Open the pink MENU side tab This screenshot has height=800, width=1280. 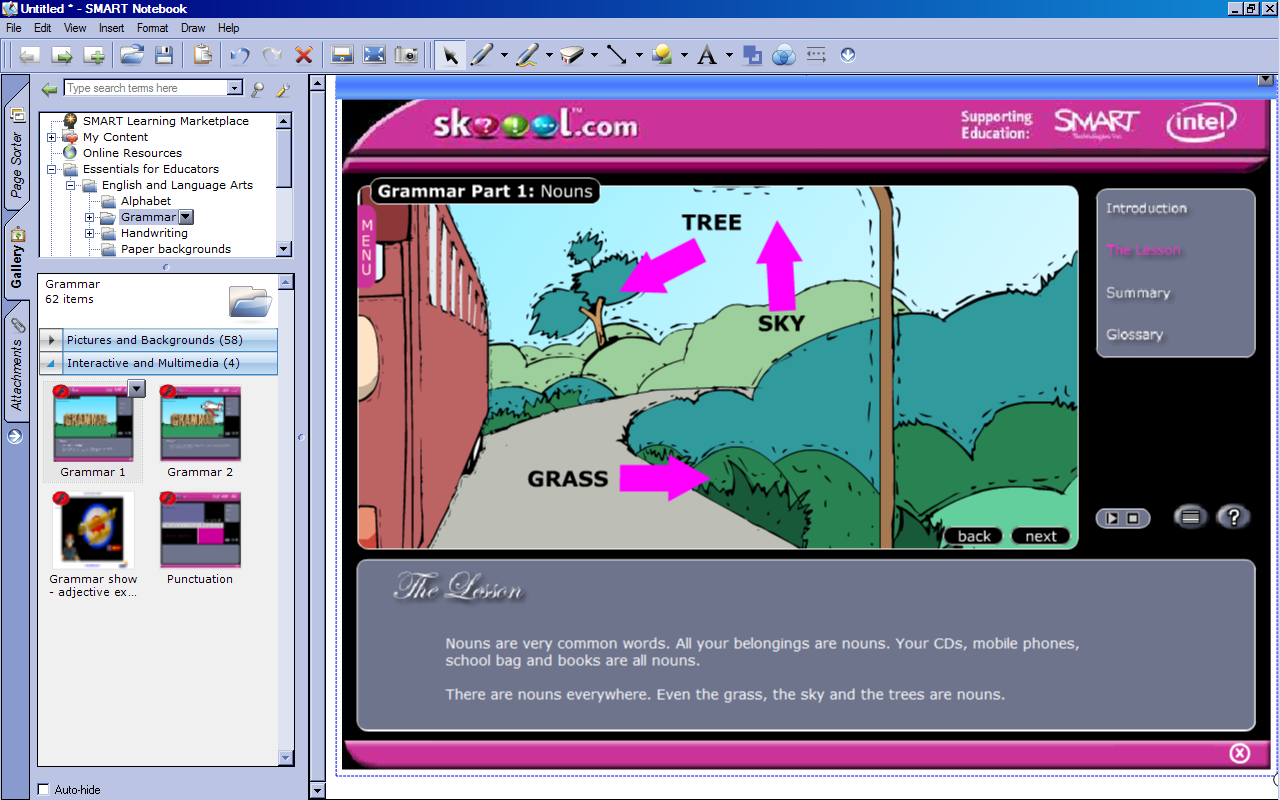tap(366, 247)
